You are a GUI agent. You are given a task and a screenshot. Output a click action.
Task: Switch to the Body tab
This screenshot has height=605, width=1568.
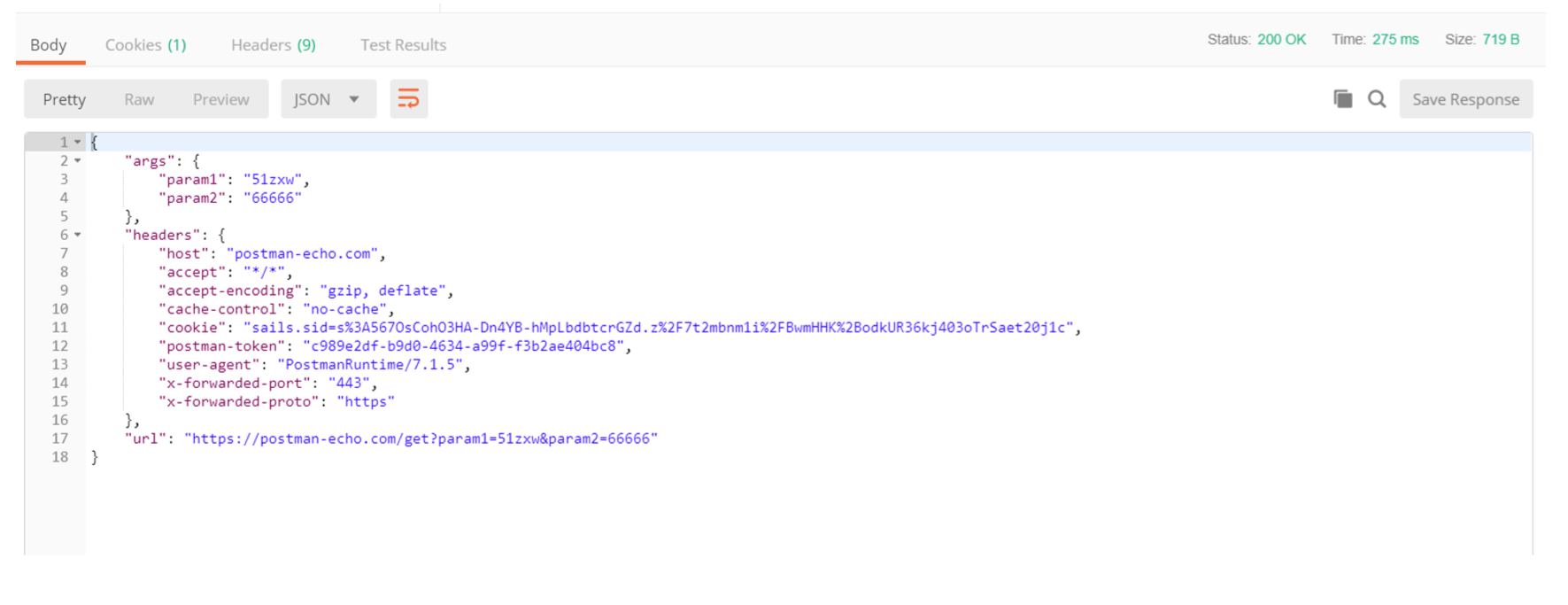49,45
